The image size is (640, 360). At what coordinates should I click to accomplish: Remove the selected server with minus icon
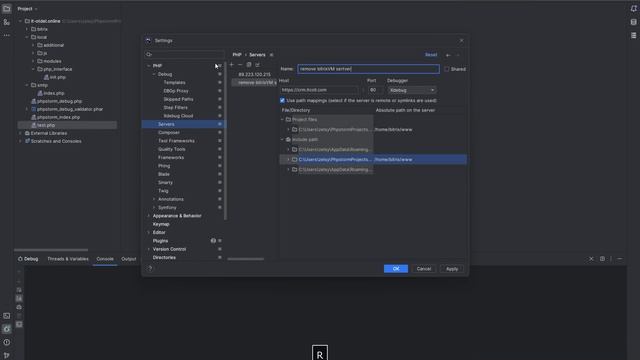[x=240, y=64]
